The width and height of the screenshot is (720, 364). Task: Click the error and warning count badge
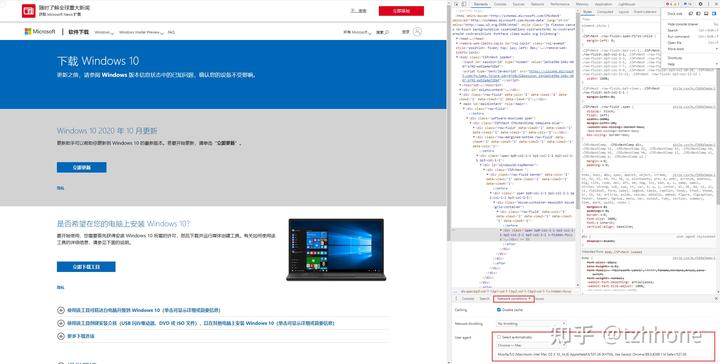[673, 4]
